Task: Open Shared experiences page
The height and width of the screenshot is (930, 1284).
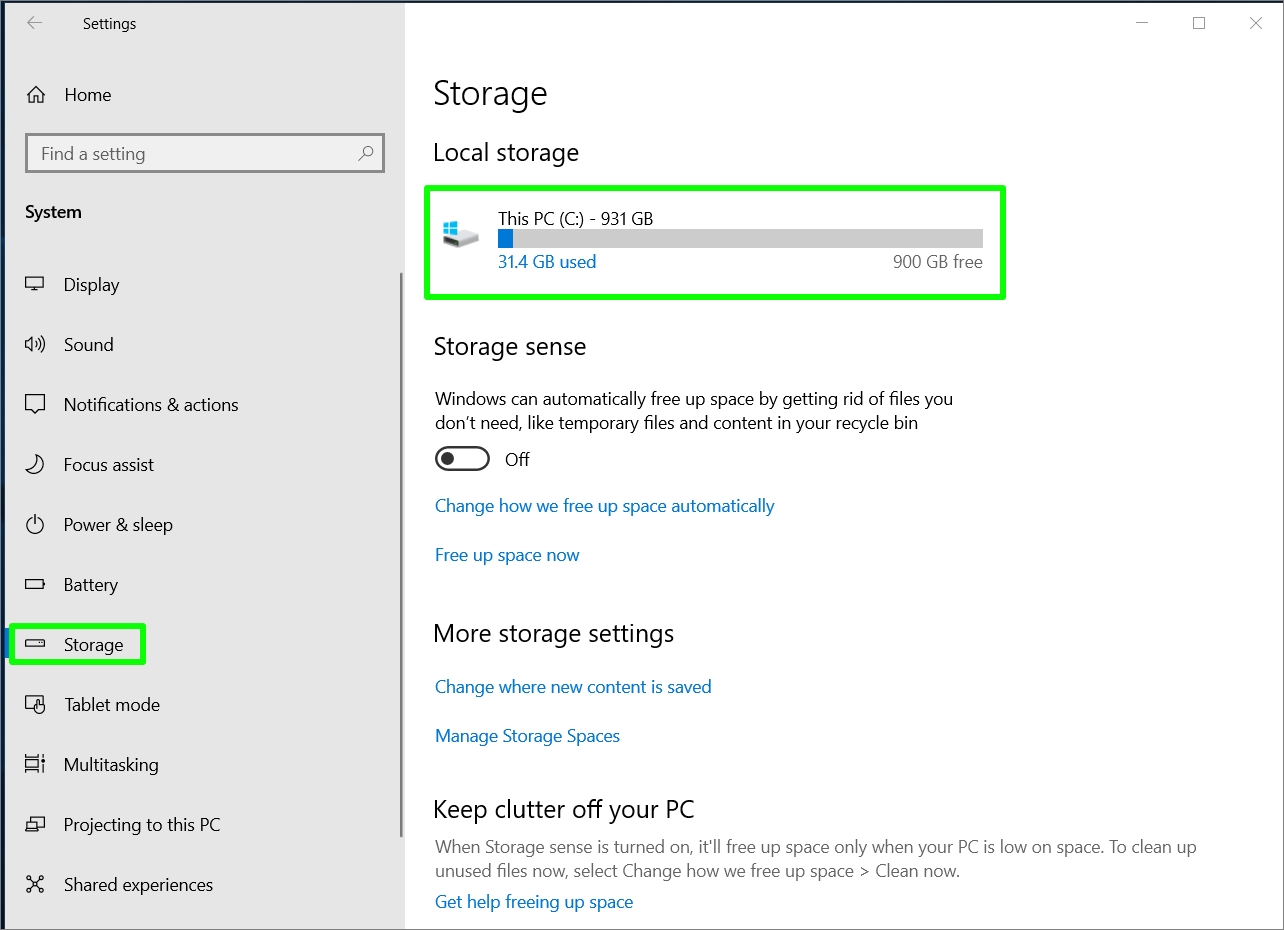Action: pos(138,885)
